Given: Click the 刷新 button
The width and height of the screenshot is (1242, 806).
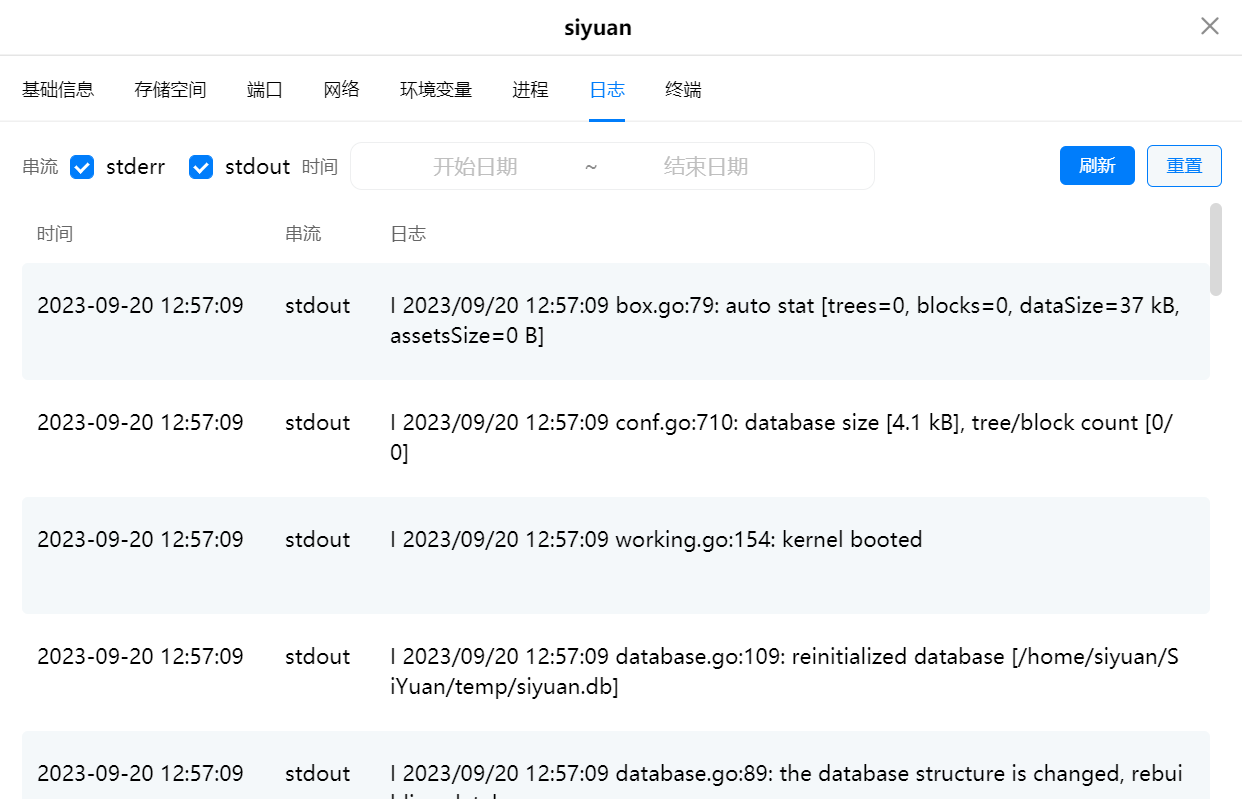Looking at the screenshot, I should (1097, 166).
